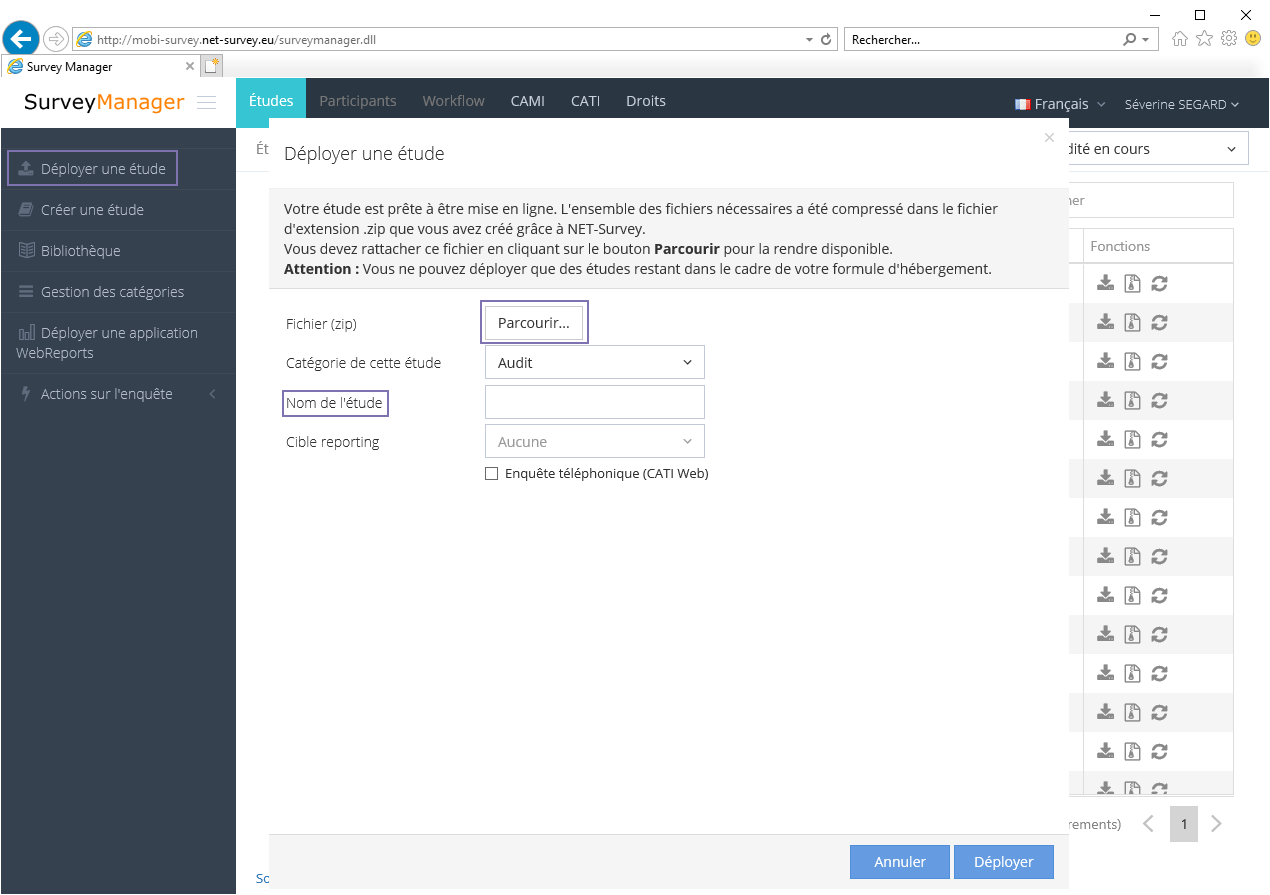Image resolution: width=1270 pixels, height=895 pixels.
Task: Click the refresh icon in the topmost Fonctions row
Action: point(1159,283)
